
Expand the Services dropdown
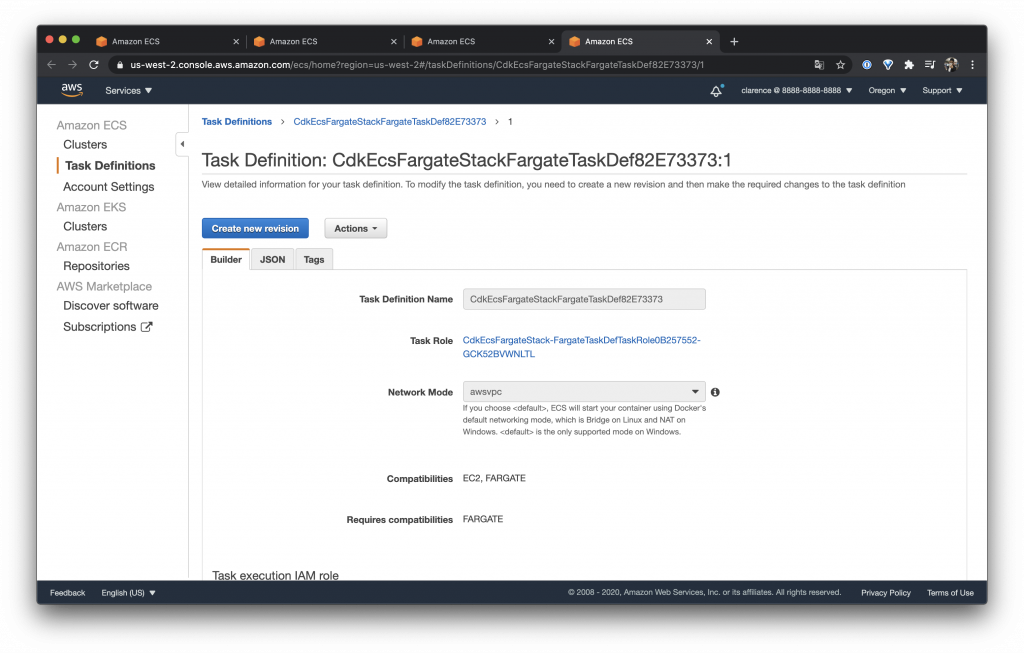[x=129, y=91]
